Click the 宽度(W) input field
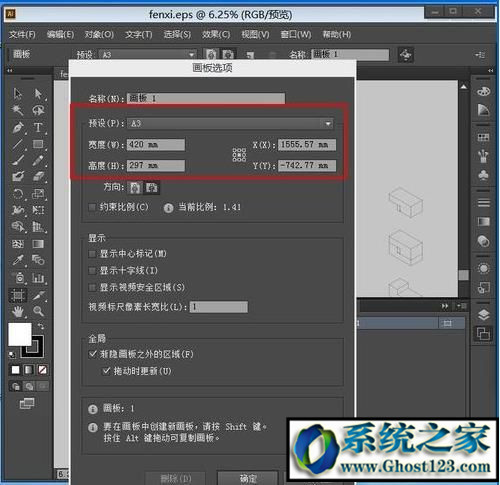Image resolution: width=500 pixels, height=485 pixels. pyautogui.click(x=156, y=145)
